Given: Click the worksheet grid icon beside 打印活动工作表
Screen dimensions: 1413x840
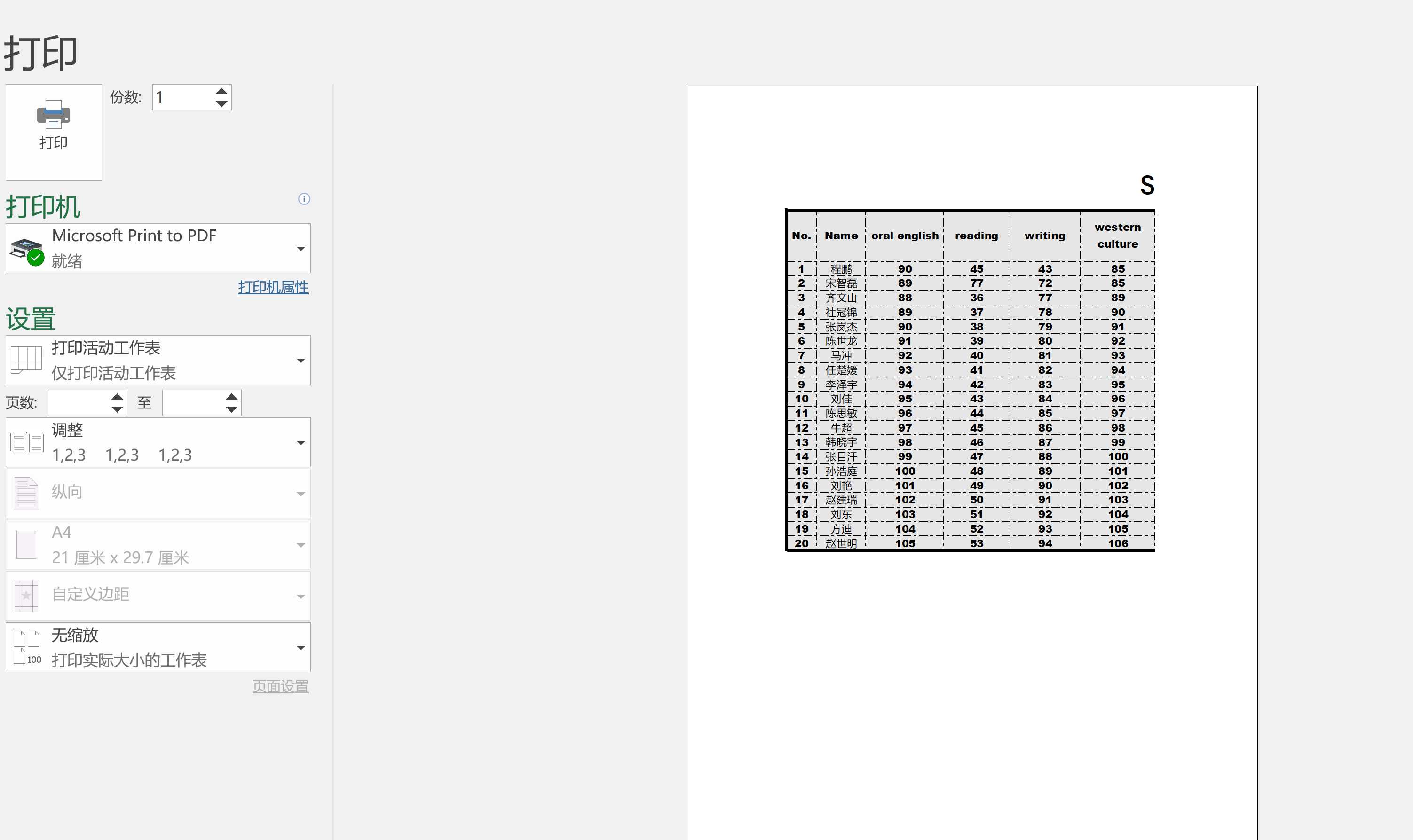Looking at the screenshot, I should [26, 360].
